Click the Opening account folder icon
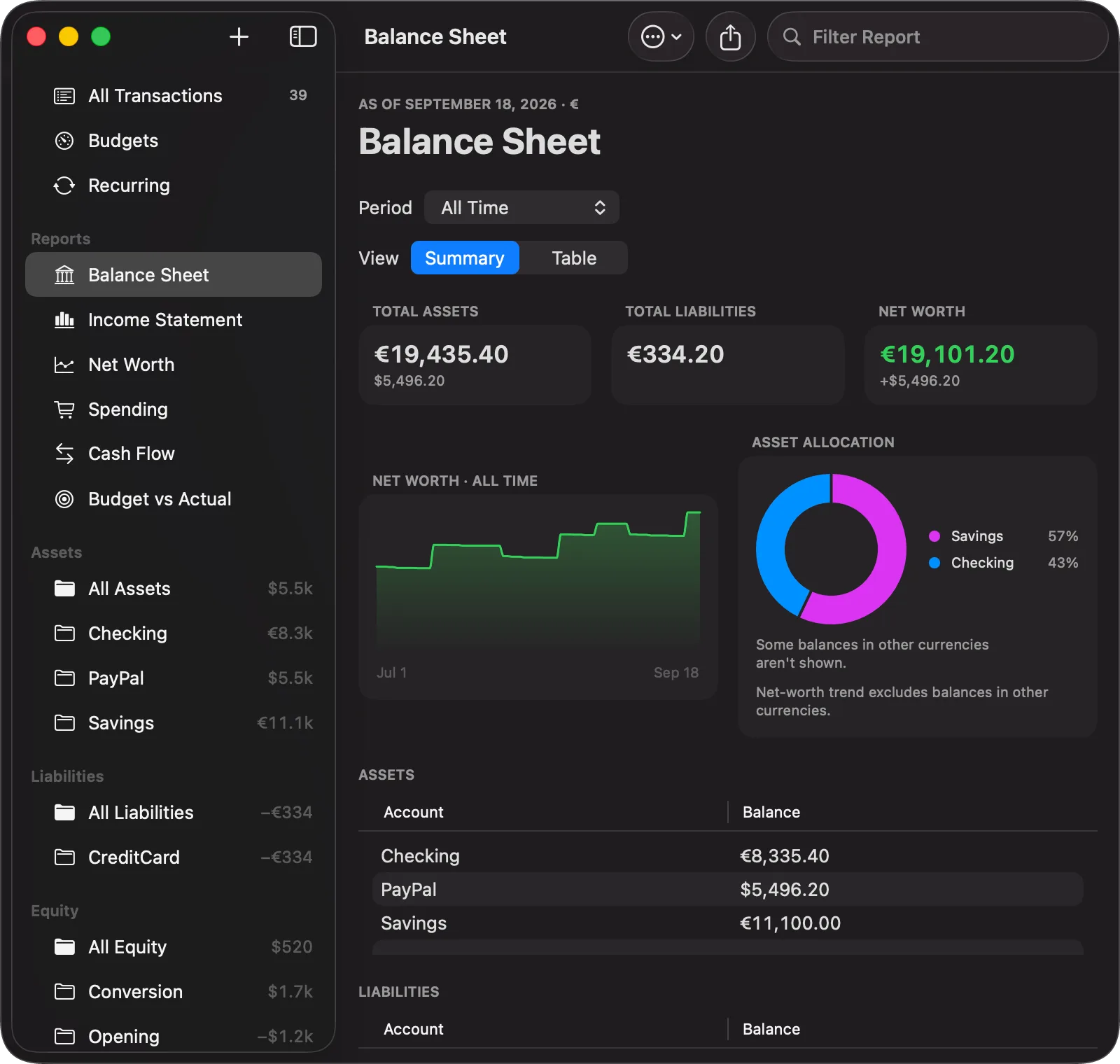This screenshot has height=1064, width=1120. (64, 1037)
